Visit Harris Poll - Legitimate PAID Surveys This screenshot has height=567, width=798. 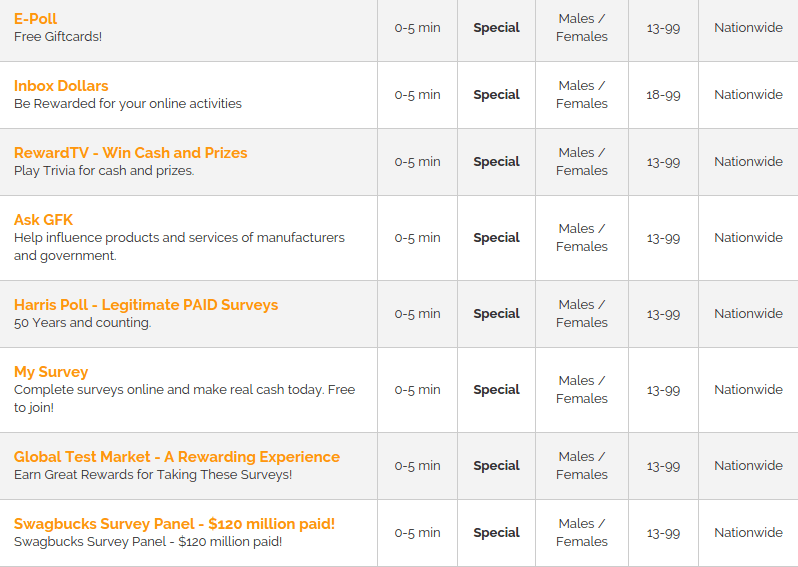(x=146, y=305)
